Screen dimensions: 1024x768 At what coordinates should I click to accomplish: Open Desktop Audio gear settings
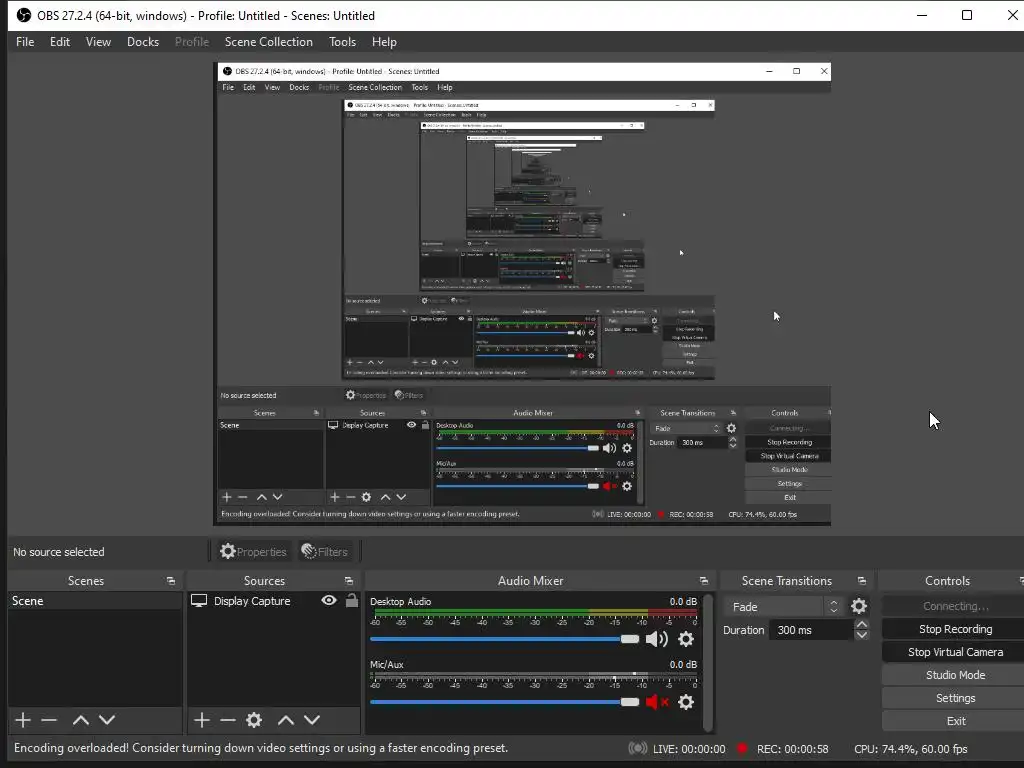point(686,639)
